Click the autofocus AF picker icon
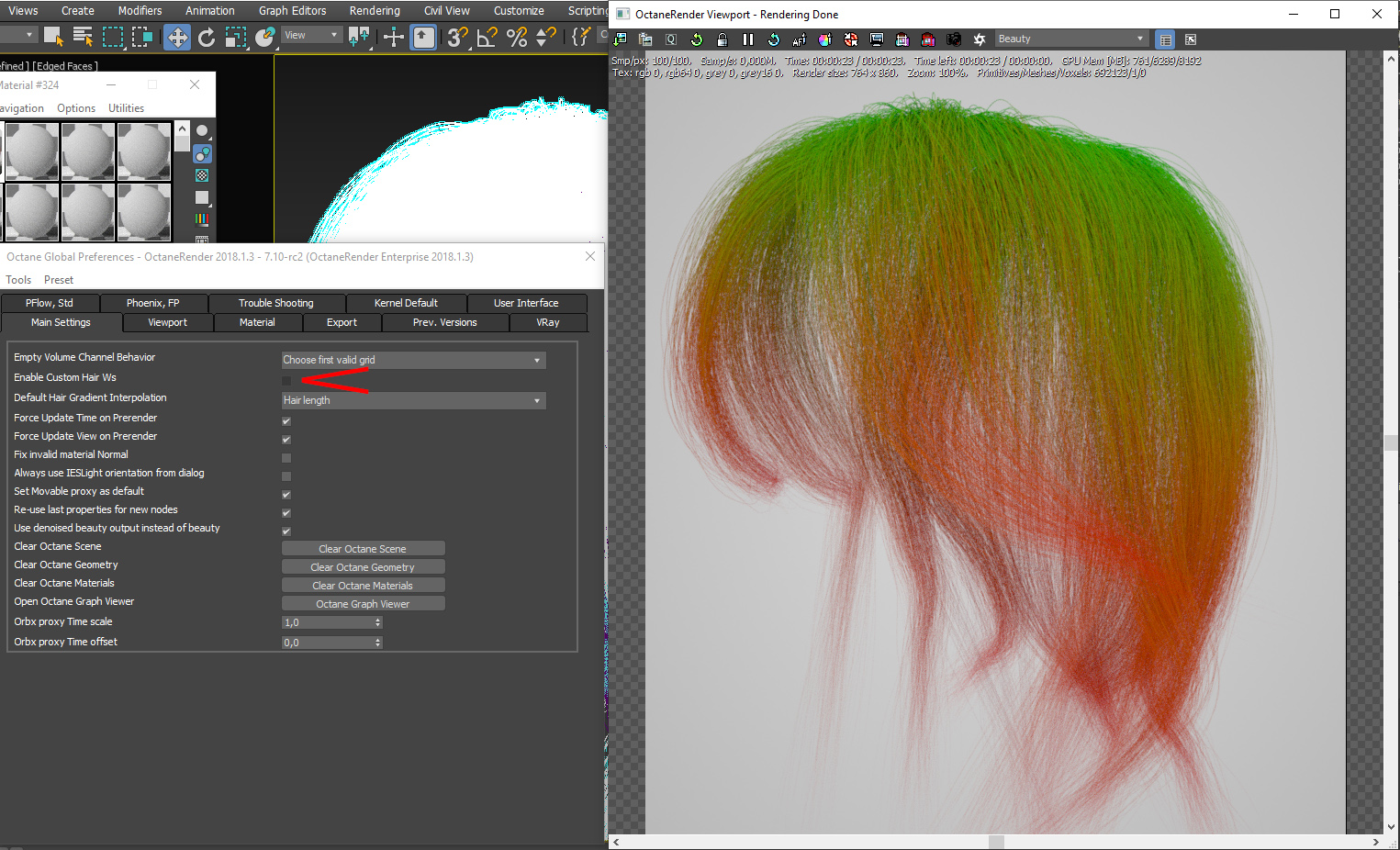The image size is (1400, 850). 799,39
